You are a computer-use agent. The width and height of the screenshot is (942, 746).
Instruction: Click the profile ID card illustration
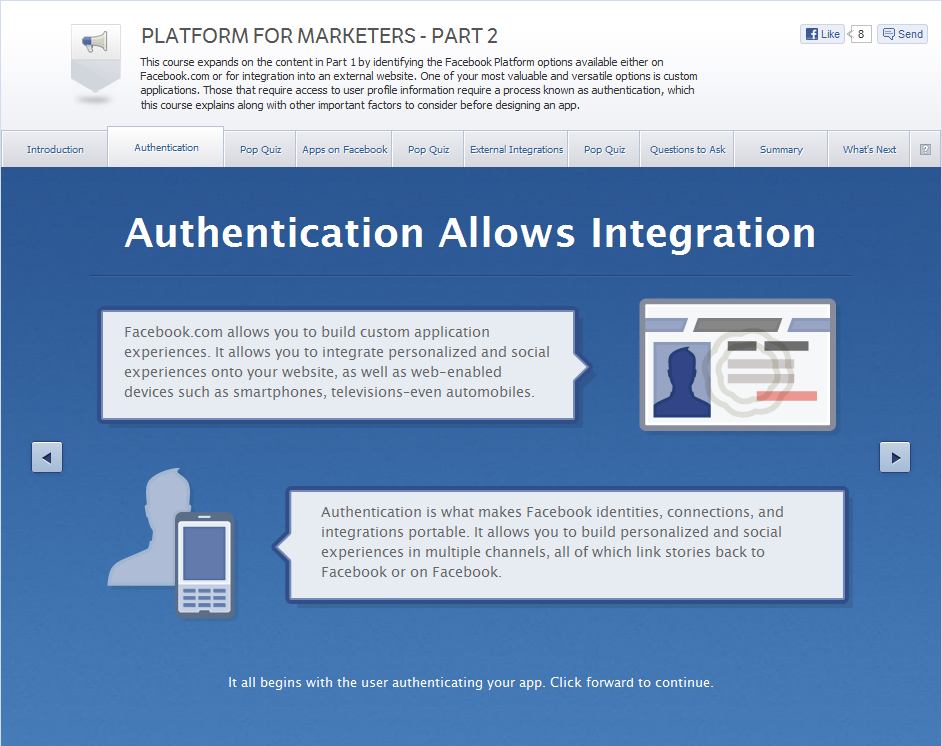738,365
